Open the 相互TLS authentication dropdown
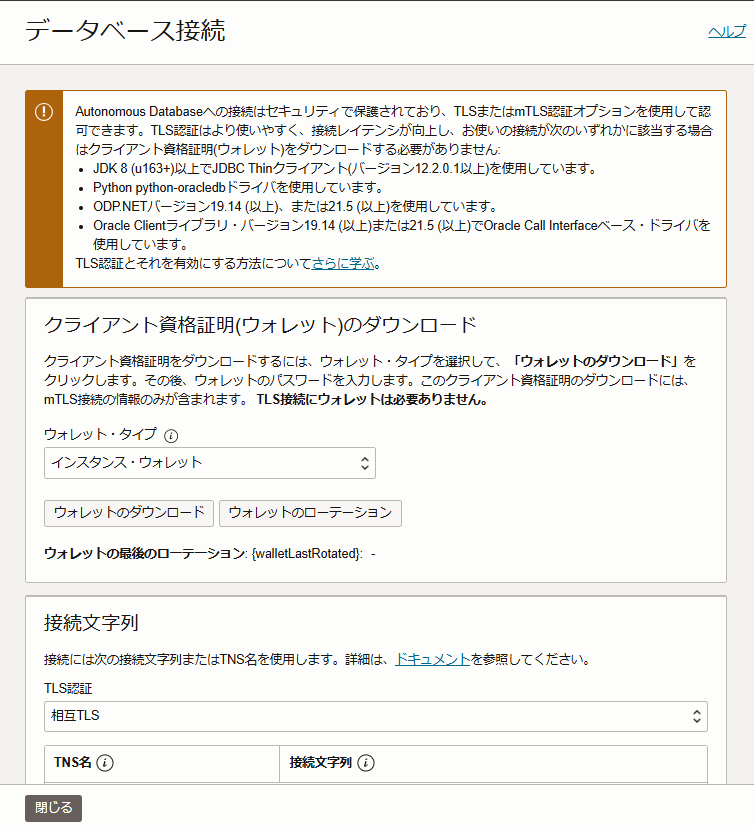The image size is (754, 826). pyautogui.click(x=376, y=716)
